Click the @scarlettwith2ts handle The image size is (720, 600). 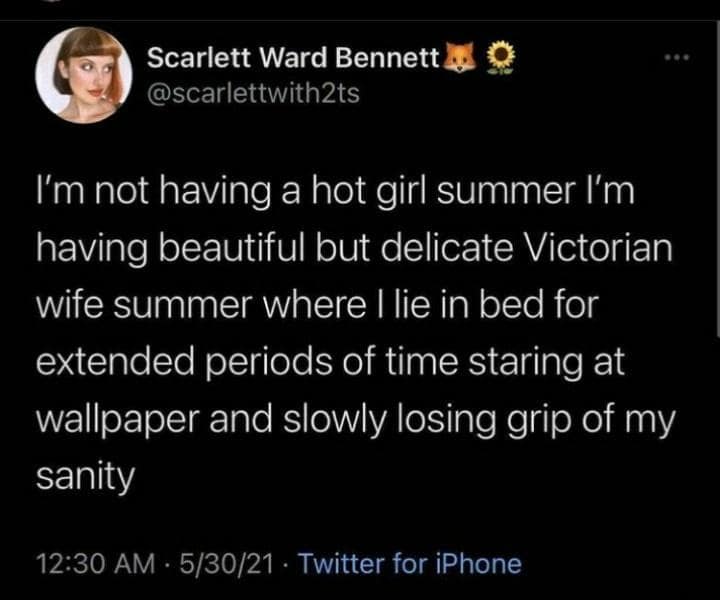253,93
